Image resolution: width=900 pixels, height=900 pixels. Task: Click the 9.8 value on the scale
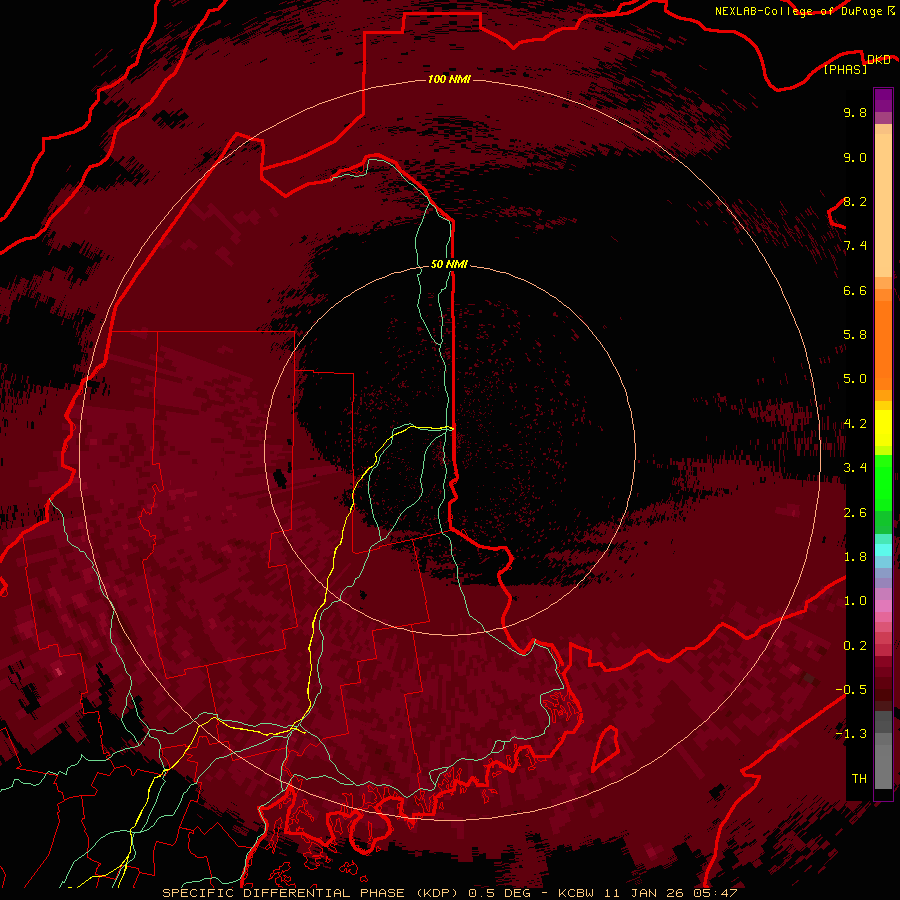point(855,112)
